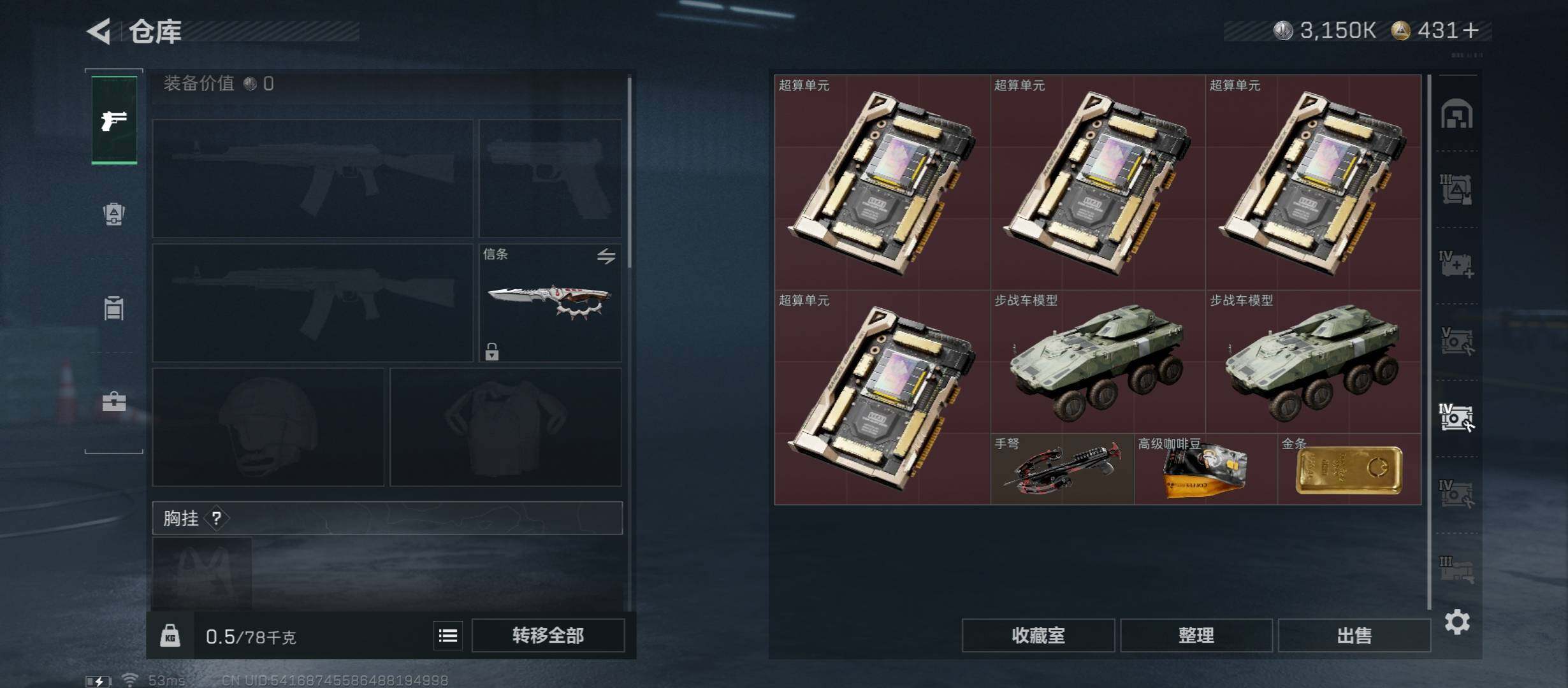Open the list view icon beside 转移全部

(x=448, y=635)
